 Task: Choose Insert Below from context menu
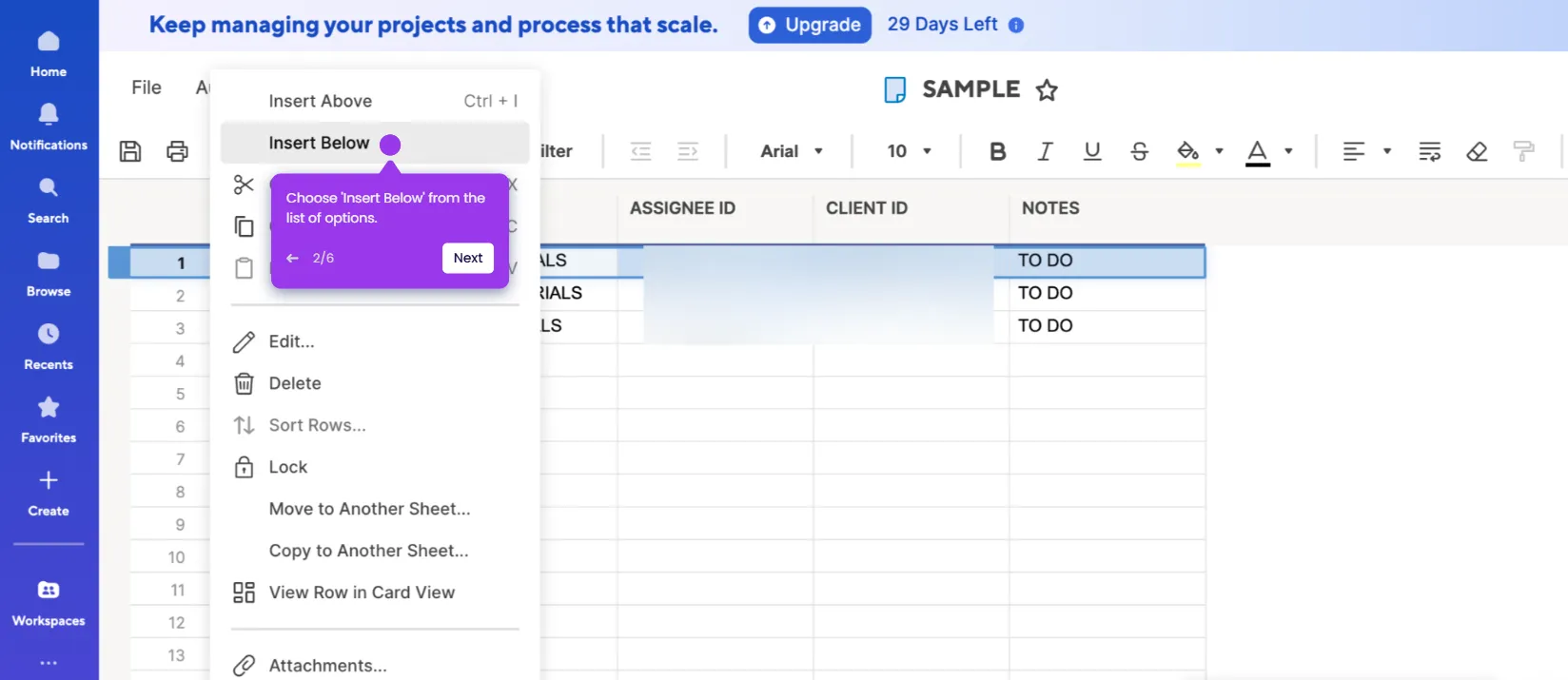pos(375,143)
